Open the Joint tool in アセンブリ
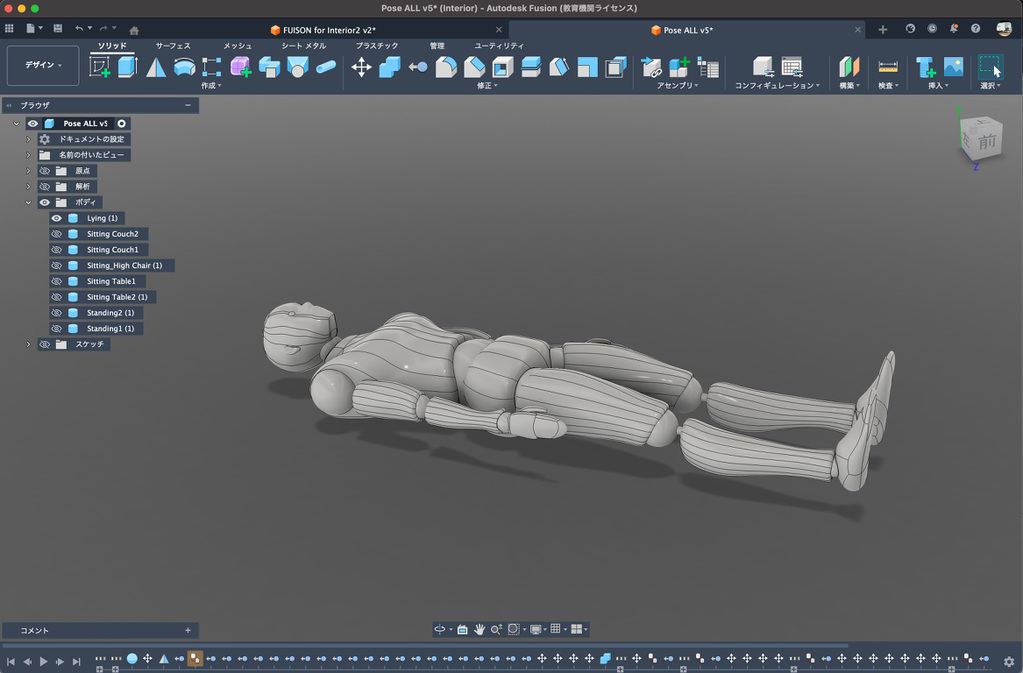The image size is (1023, 673). click(651, 67)
